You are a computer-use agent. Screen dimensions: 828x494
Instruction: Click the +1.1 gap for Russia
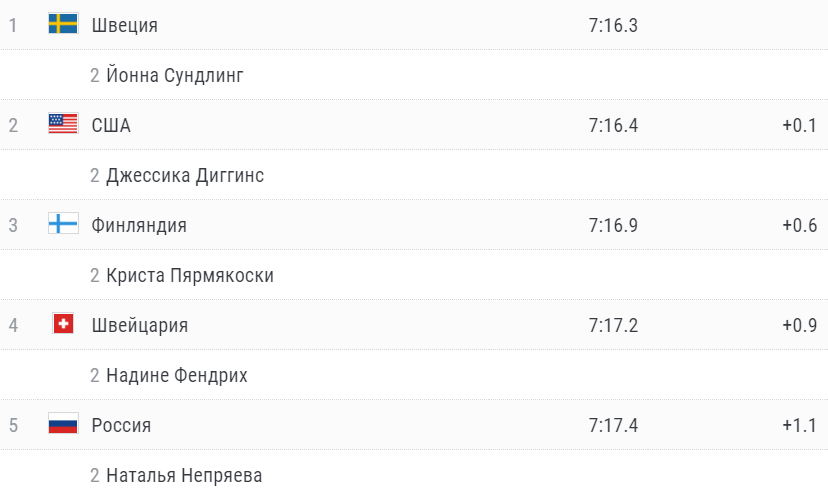pyautogui.click(x=799, y=425)
